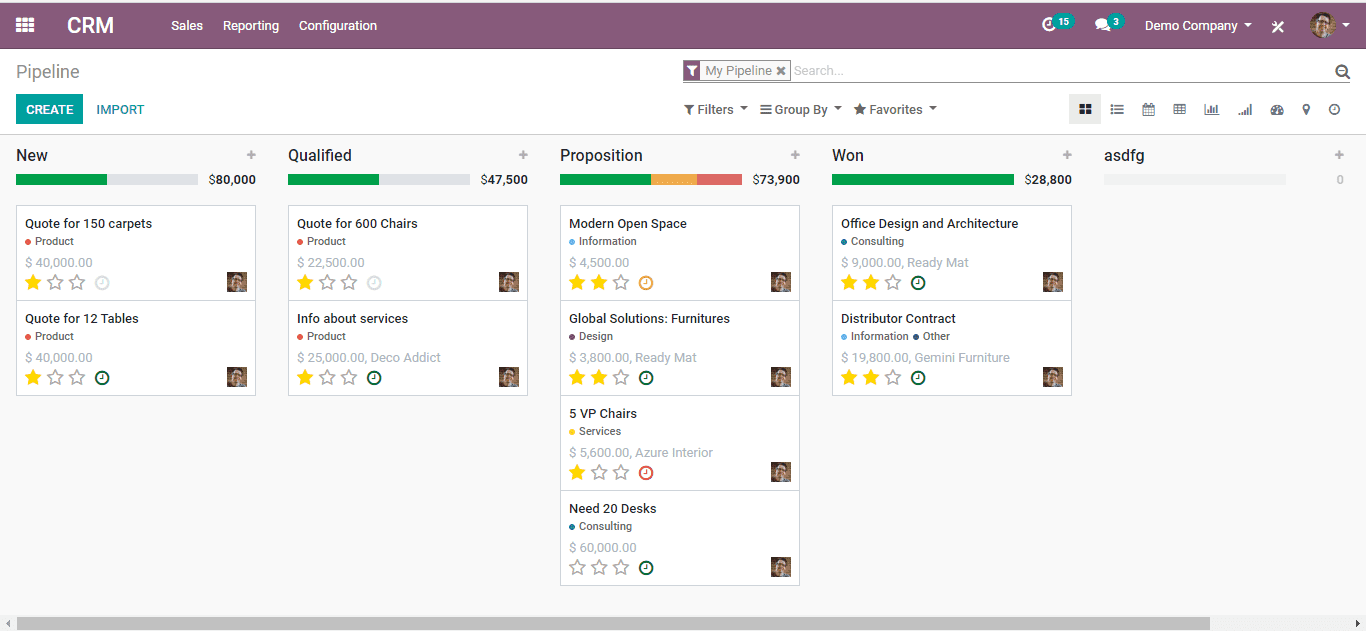Image resolution: width=1366 pixels, height=631 pixels.
Task: Add quick lead in New column
Action: point(251,155)
